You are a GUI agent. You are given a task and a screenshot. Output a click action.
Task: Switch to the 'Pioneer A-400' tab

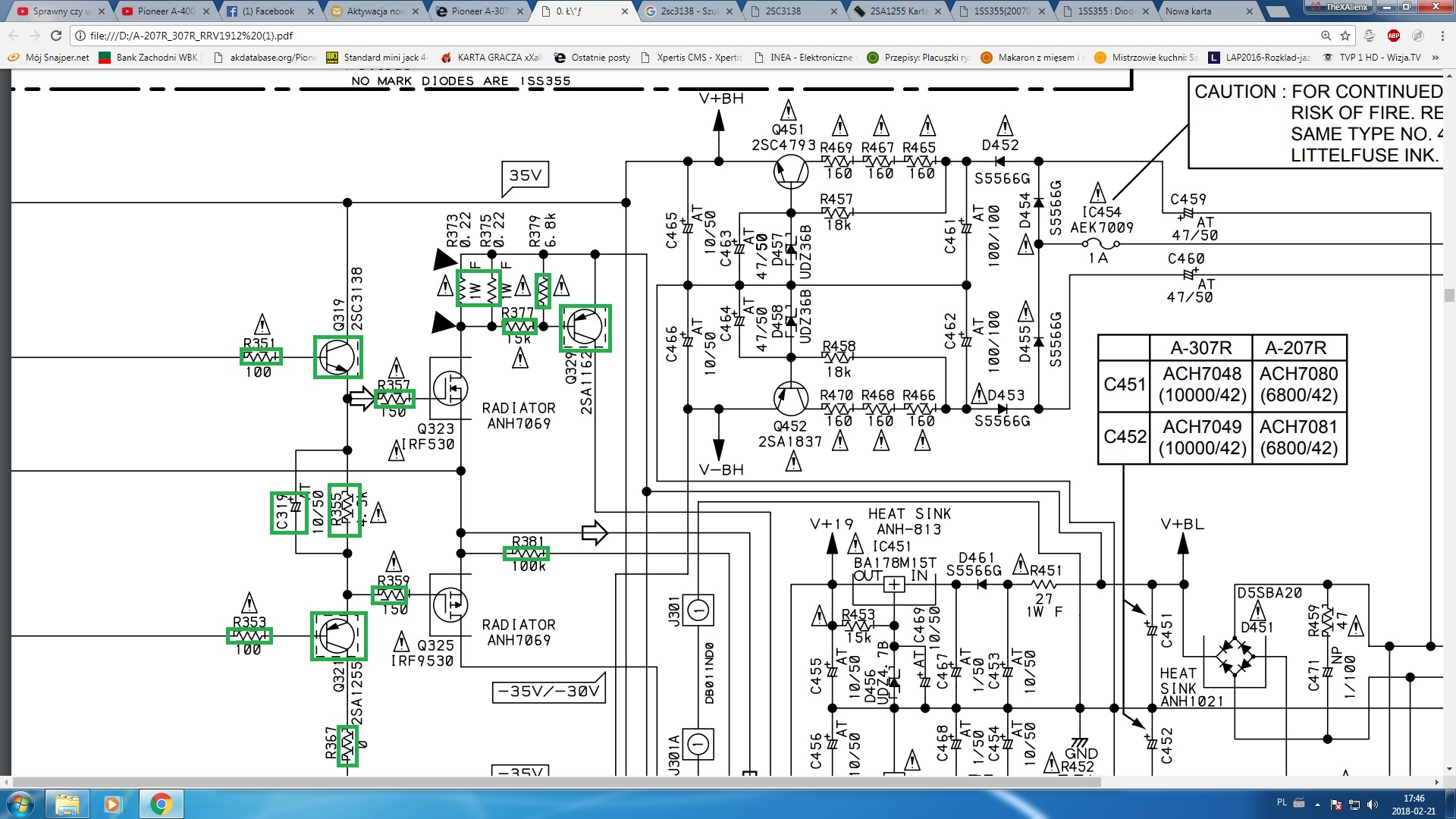(x=163, y=11)
